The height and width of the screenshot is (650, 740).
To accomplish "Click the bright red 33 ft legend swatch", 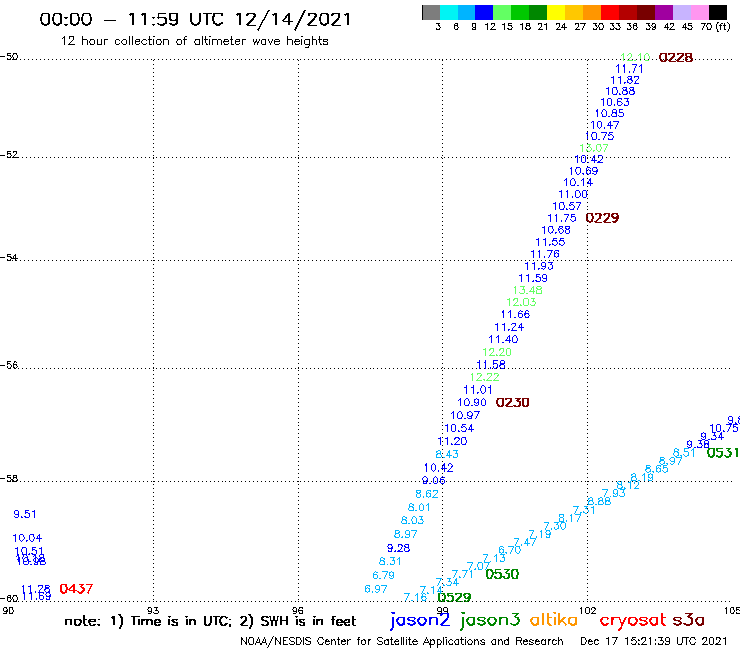I will (610, 12).
